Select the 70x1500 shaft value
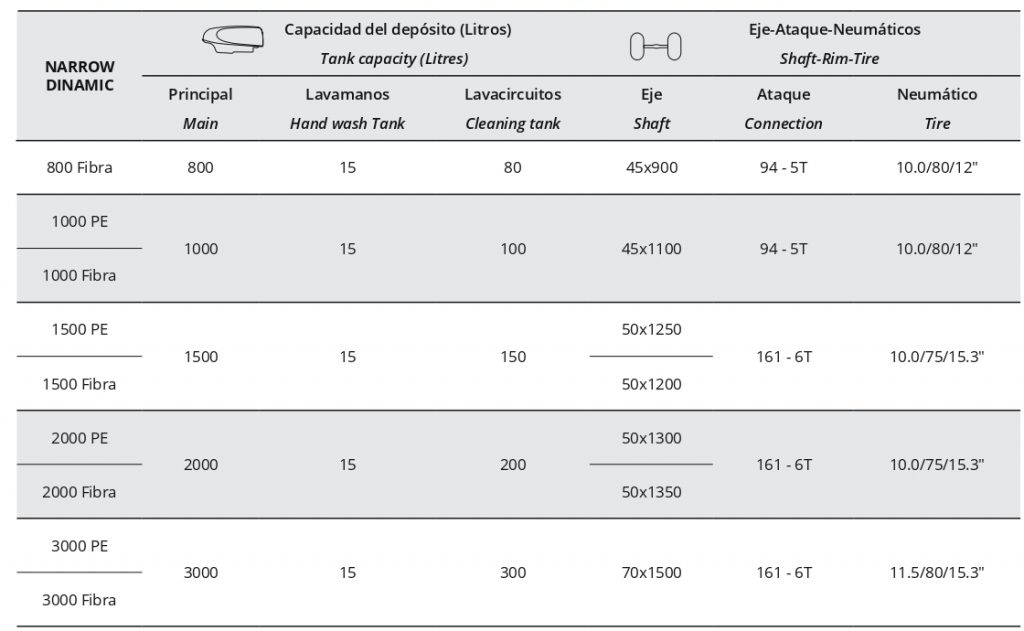Screen dimensions: 1024x631 click(x=651, y=573)
